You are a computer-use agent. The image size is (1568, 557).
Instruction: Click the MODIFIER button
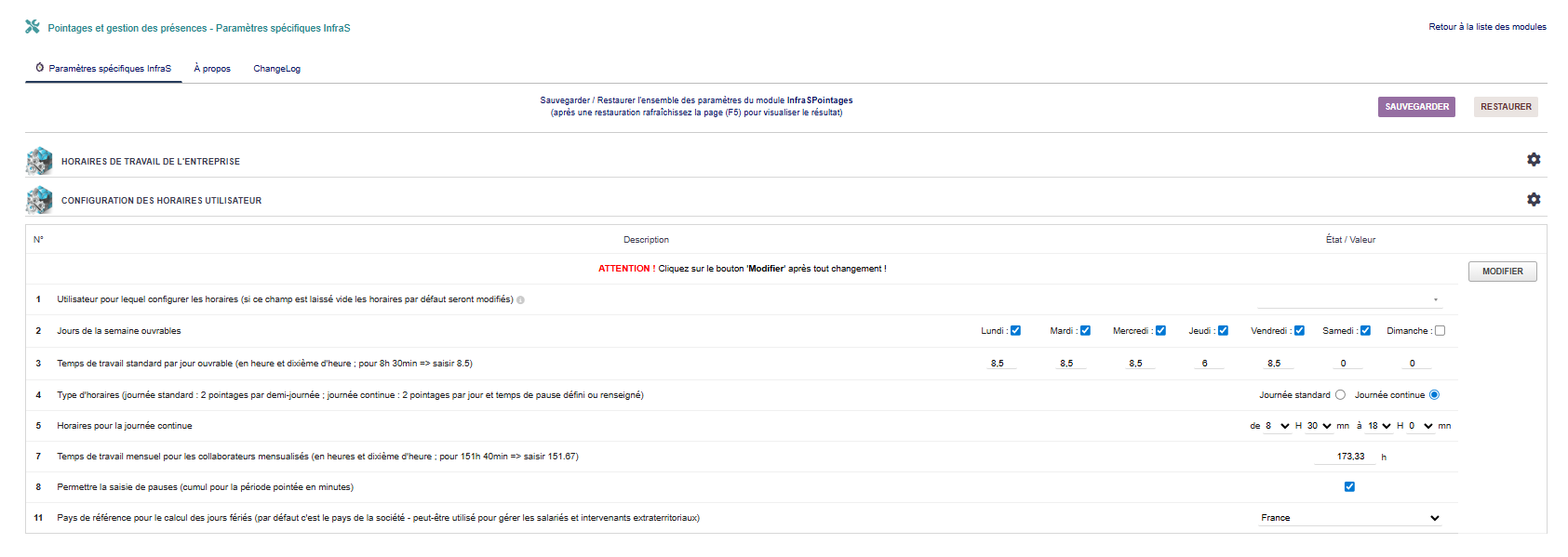[x=1503, y=272]
